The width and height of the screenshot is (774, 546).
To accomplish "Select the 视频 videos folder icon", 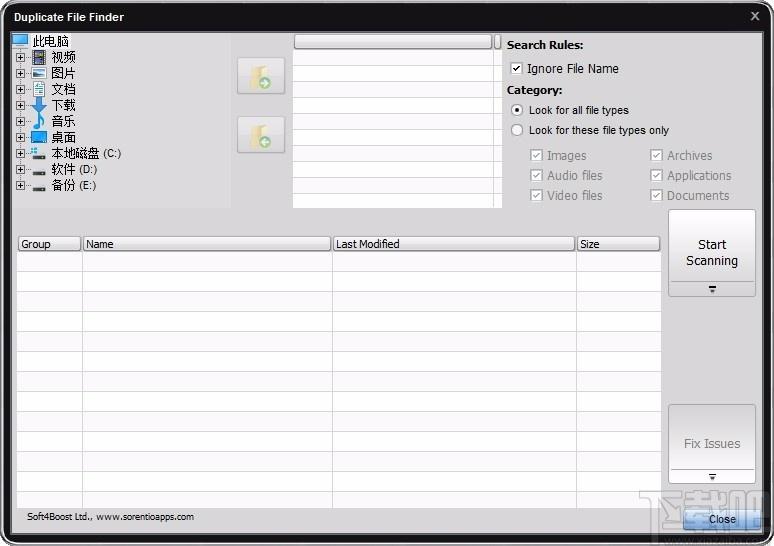I will coord(39,57).
